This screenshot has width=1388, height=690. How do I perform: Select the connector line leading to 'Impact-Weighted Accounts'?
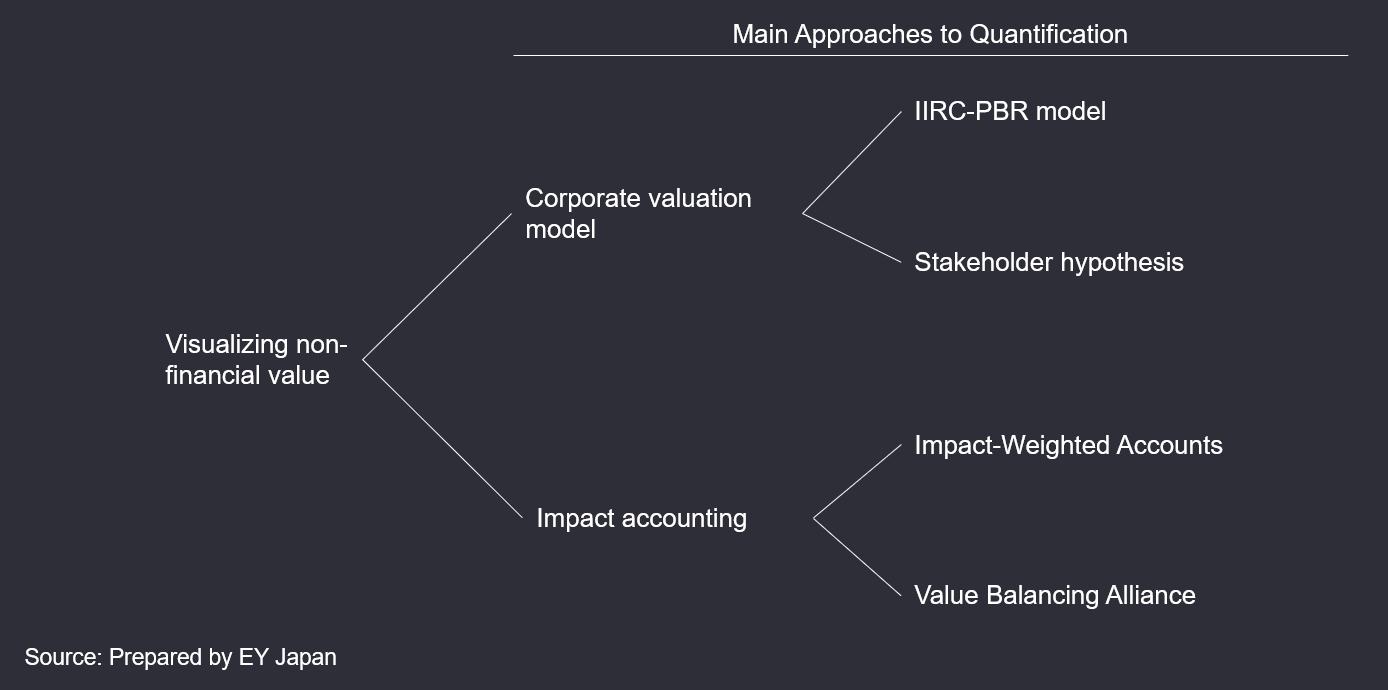pos(858,482)
